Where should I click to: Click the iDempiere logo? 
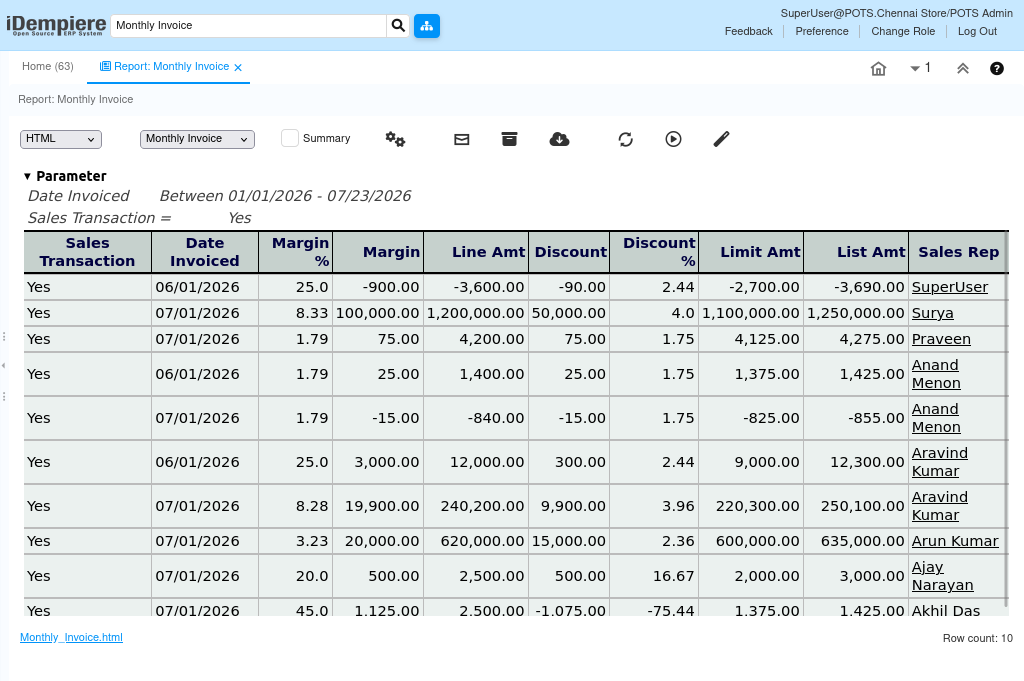56,25
